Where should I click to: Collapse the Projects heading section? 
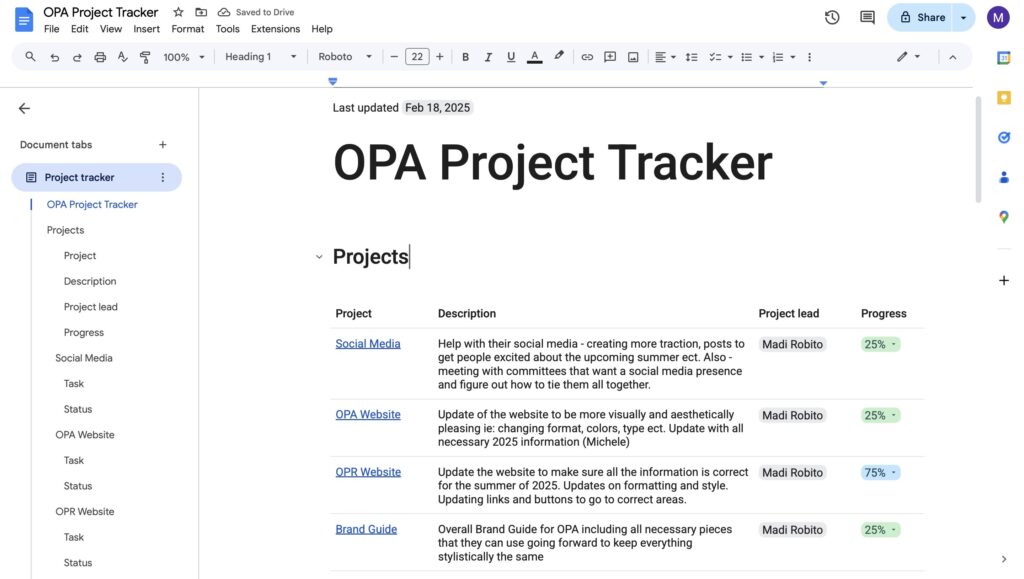click(x=319, y=257)
